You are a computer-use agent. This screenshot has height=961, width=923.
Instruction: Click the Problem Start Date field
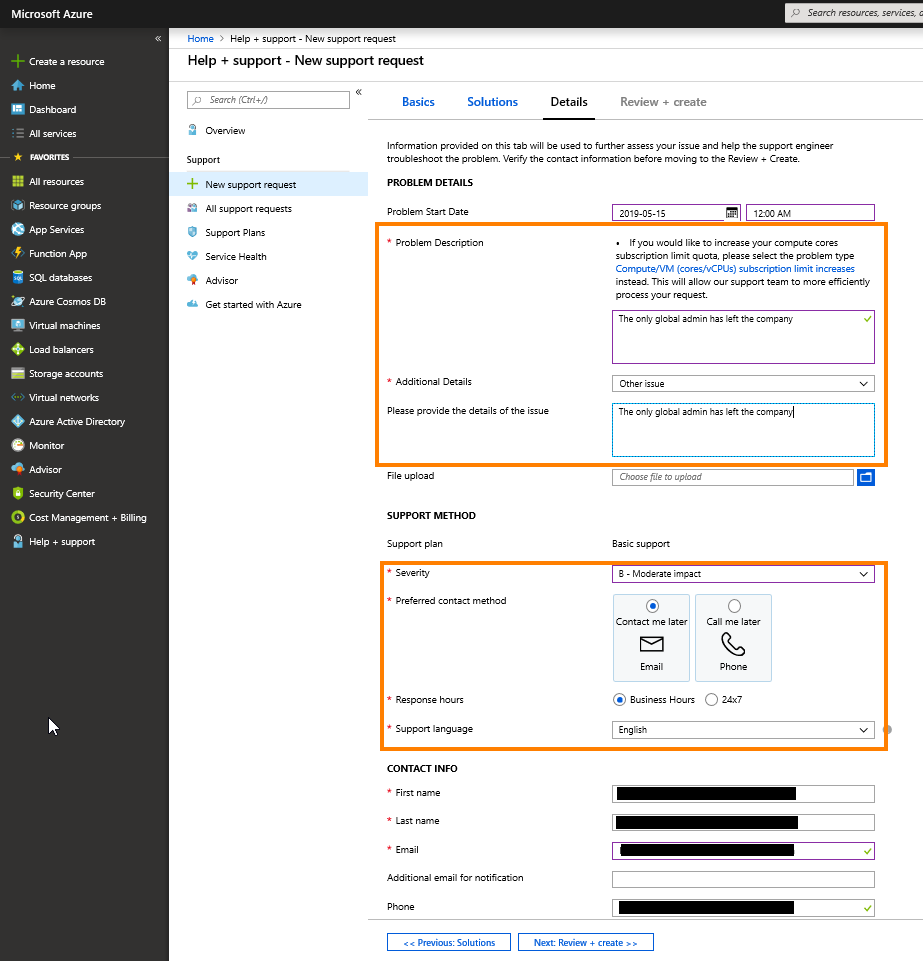676,213
